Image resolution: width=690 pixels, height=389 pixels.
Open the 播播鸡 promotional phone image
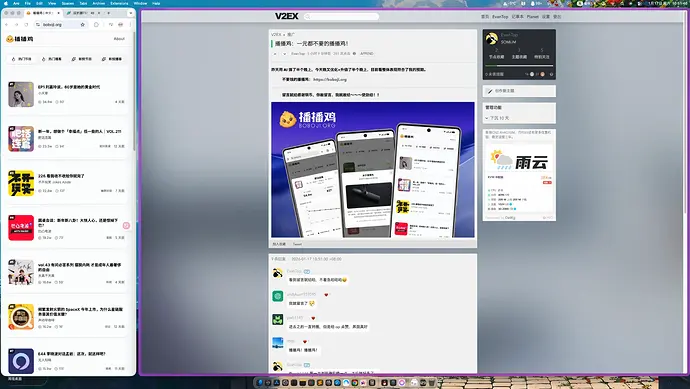point(373,170)
